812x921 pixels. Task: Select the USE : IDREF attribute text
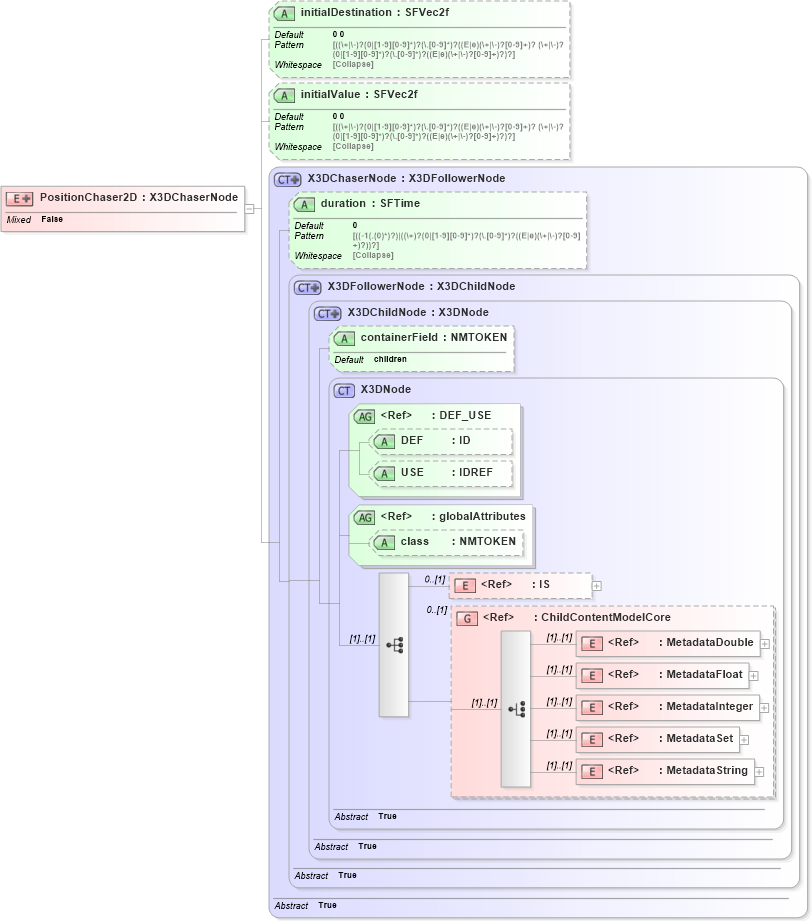pos(447,472)
